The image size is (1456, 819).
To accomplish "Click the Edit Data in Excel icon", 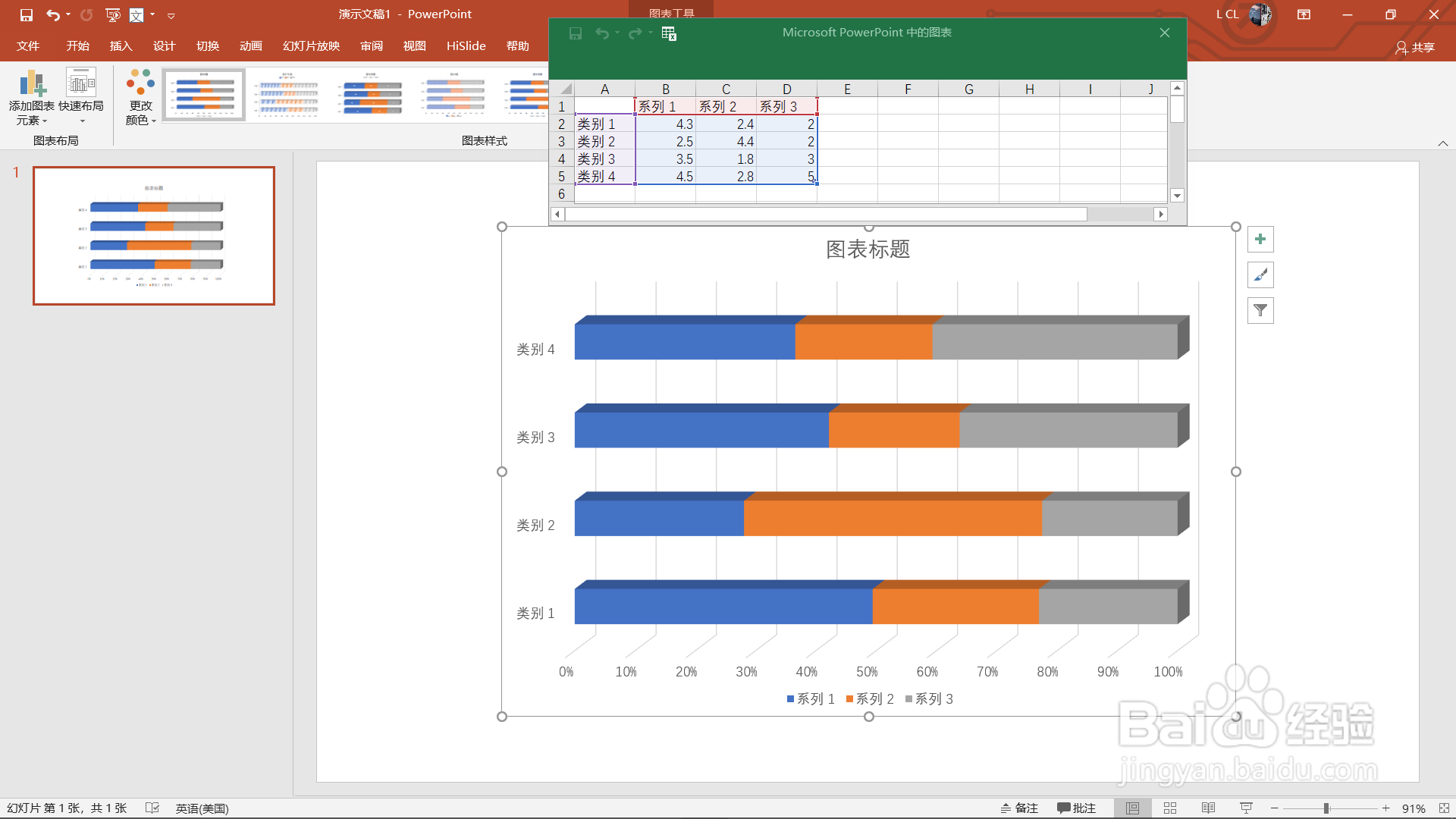I will click(x=668, y=33).
